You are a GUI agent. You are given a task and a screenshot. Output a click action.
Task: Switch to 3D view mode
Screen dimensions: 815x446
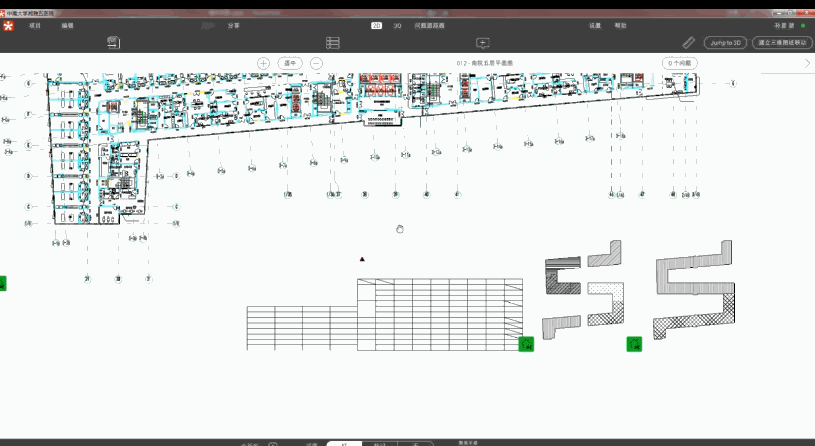(x=397, y=25)
